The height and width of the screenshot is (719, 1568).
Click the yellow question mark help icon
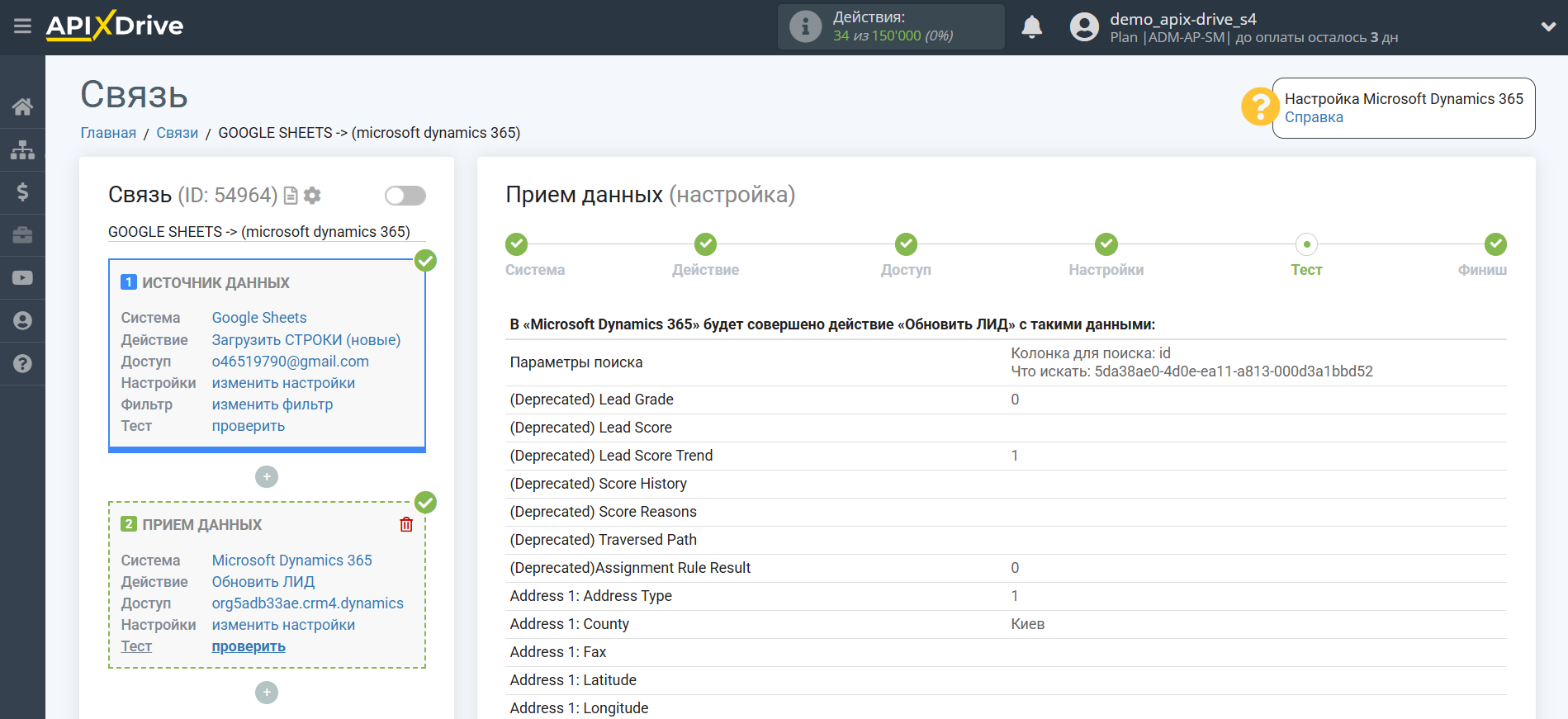pyautogui.click(x=1259, y=106)
